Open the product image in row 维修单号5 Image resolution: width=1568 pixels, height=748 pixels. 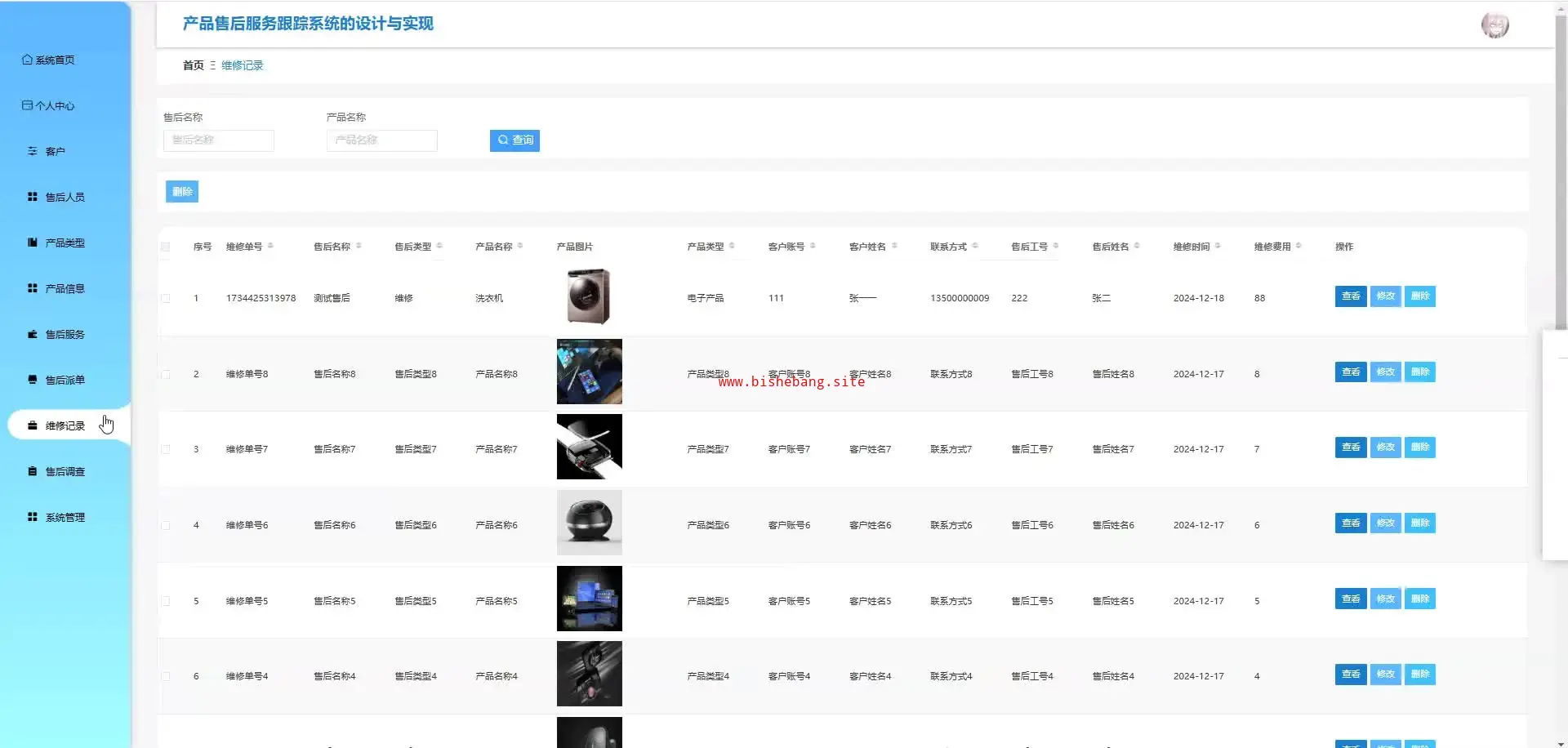pos(590,599)
